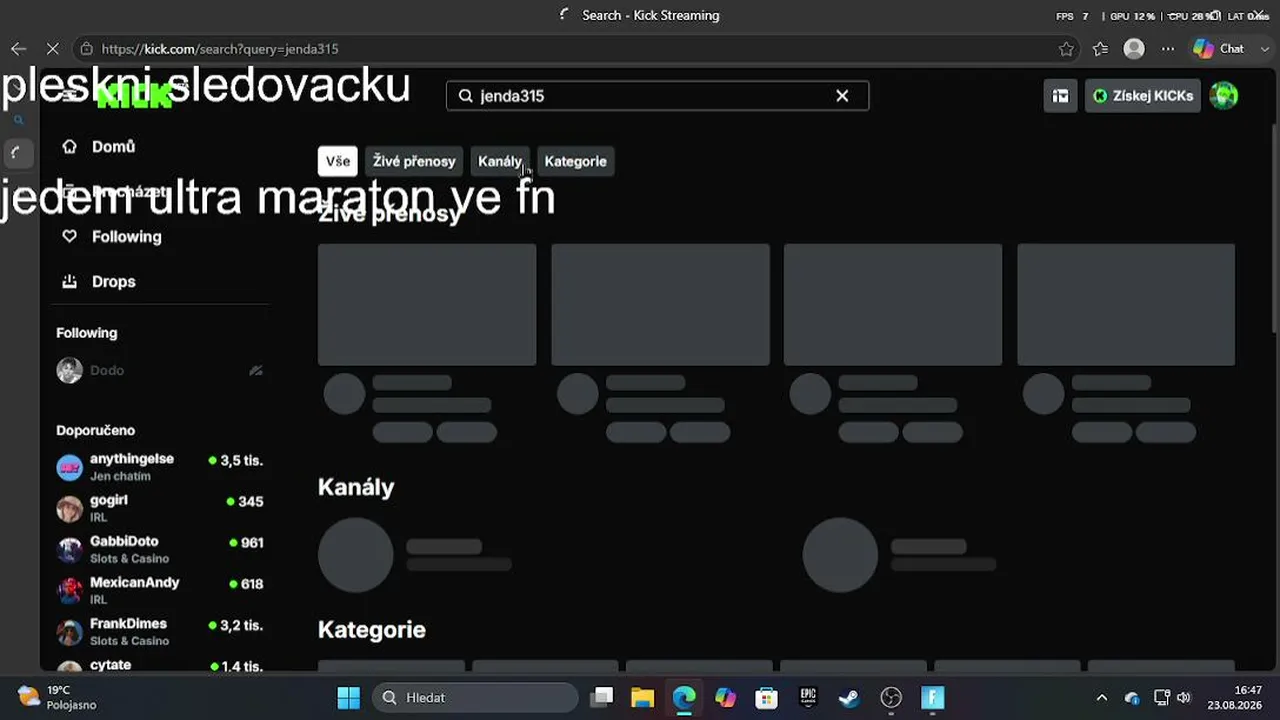The height and width of the screenshot is (720, 1280).
Task: Open MexicanAndy channel avatar
Action: tap(69, 591)
